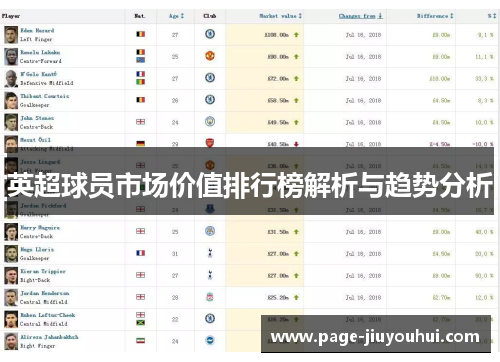Click Alireza Jahanbakhsh's portrait thumbnail

pos(11,341)
